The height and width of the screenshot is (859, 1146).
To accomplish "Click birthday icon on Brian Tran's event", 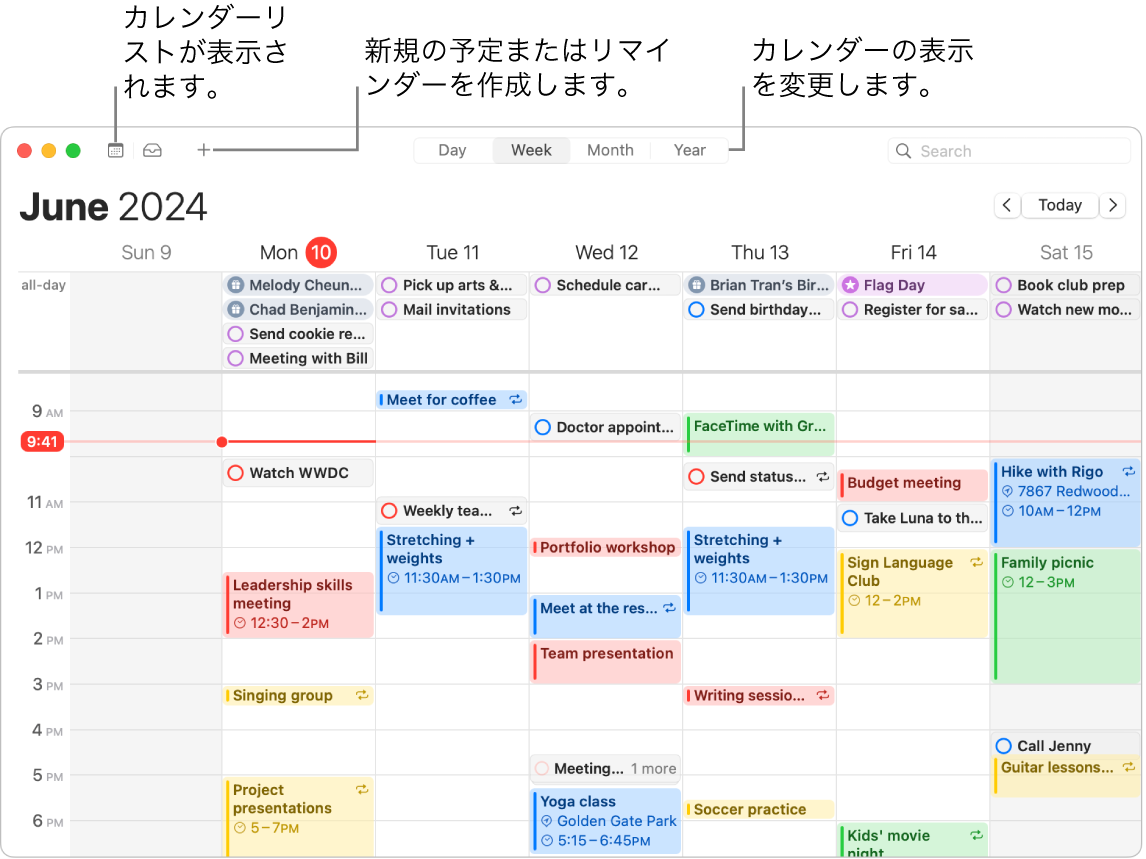I will [x=697, y=285].
